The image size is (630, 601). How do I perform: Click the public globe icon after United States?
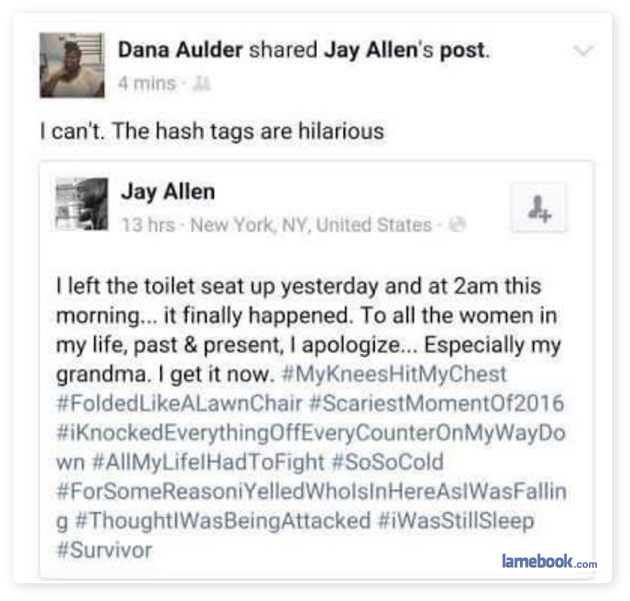point(457,225)
